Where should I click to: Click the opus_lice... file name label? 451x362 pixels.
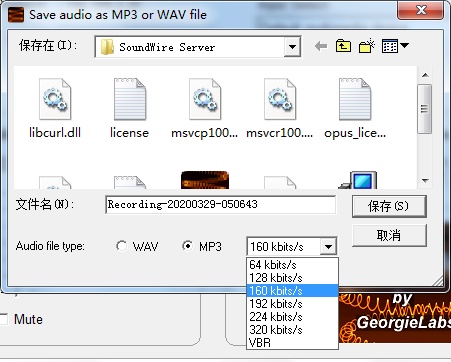(x=355, y=133)
